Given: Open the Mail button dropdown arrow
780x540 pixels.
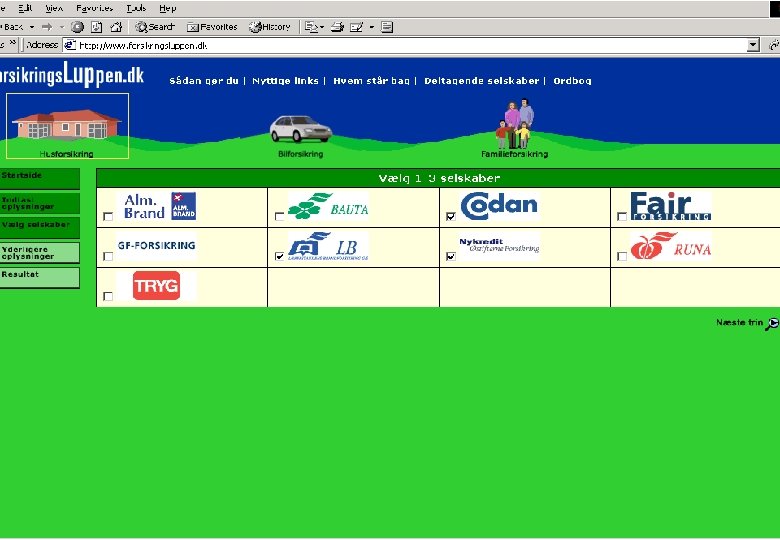Looking at the screenshot, I should [322, 27].
